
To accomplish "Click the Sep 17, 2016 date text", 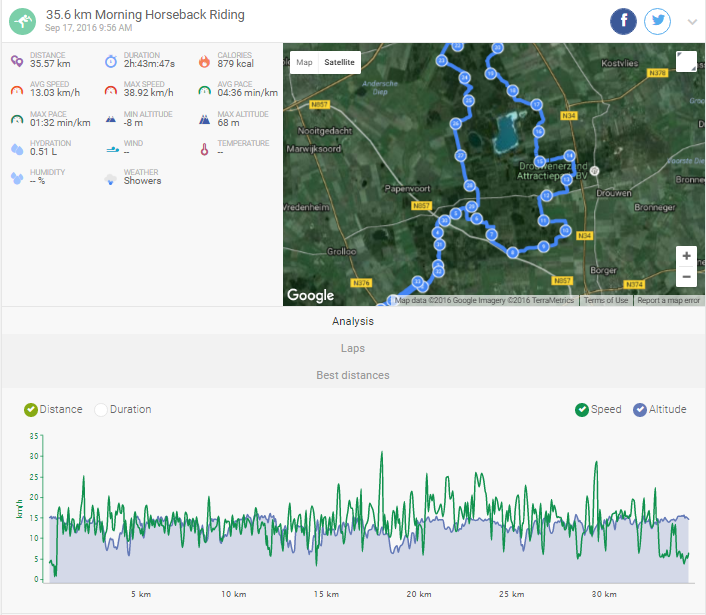I will click(89, 28).
